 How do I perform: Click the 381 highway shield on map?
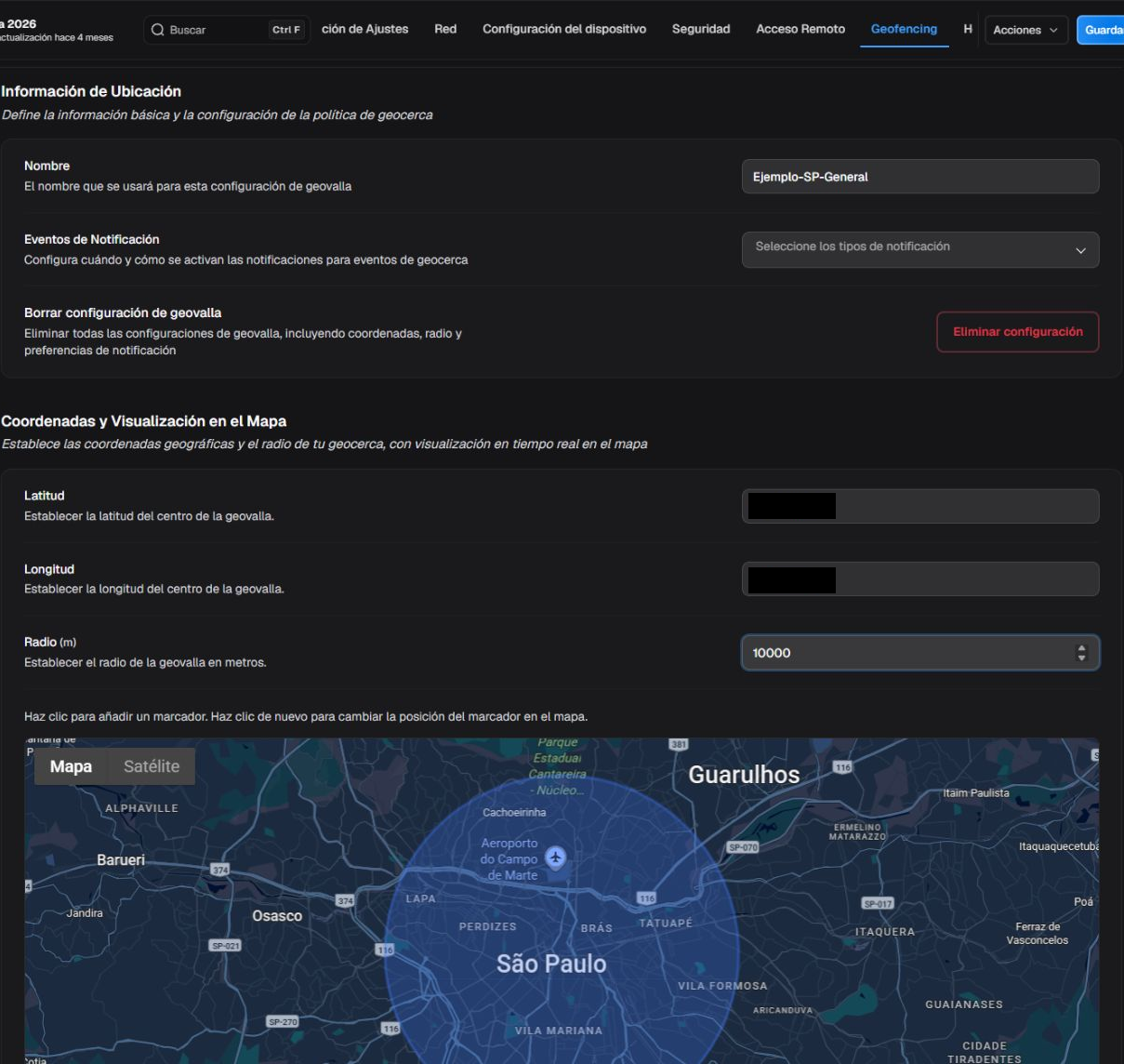[x=679, y=744]
